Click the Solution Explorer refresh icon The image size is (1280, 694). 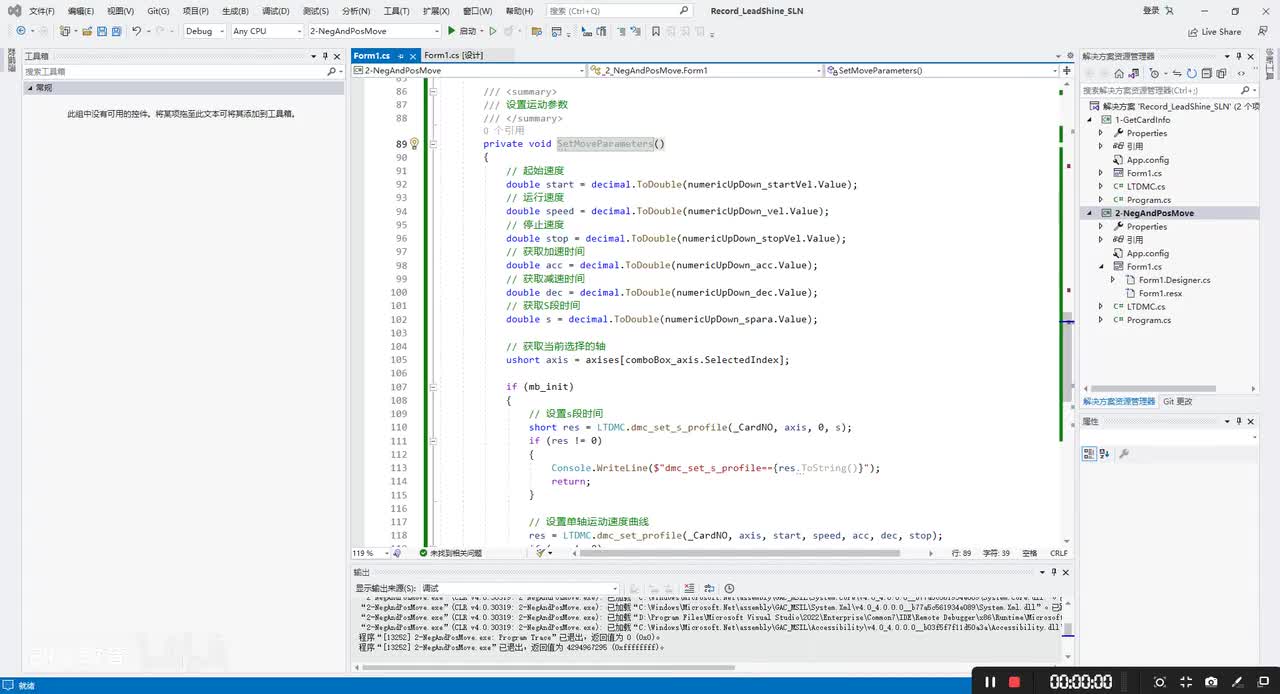click(x=1191, y=73)
